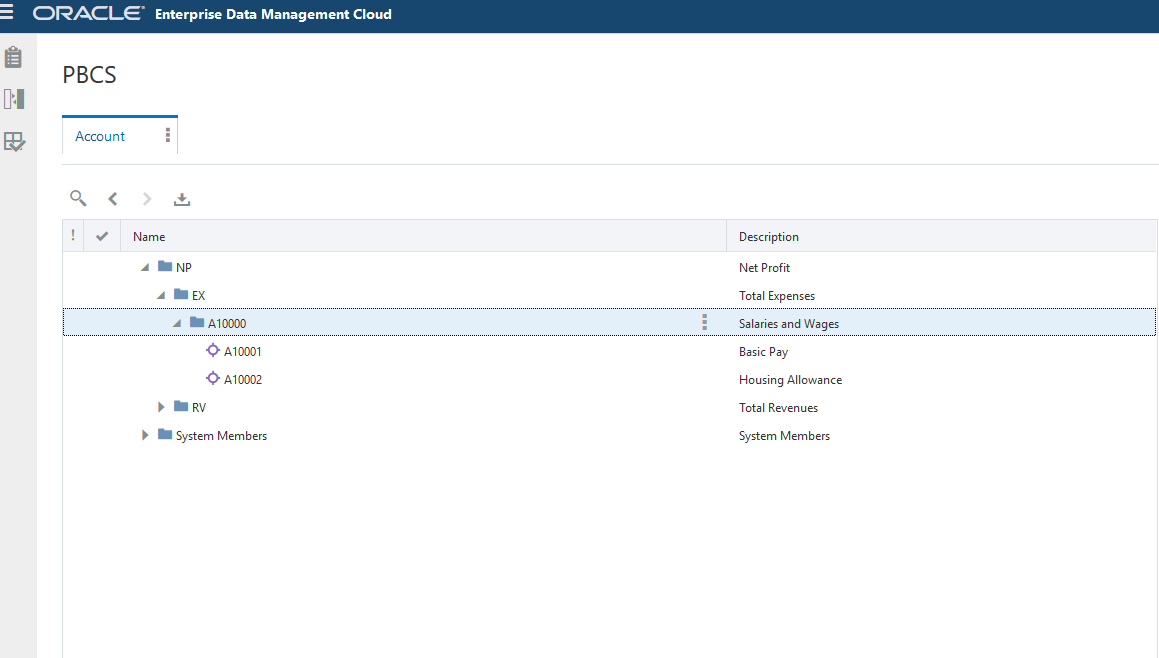Click the Total Revenues description

778,408
